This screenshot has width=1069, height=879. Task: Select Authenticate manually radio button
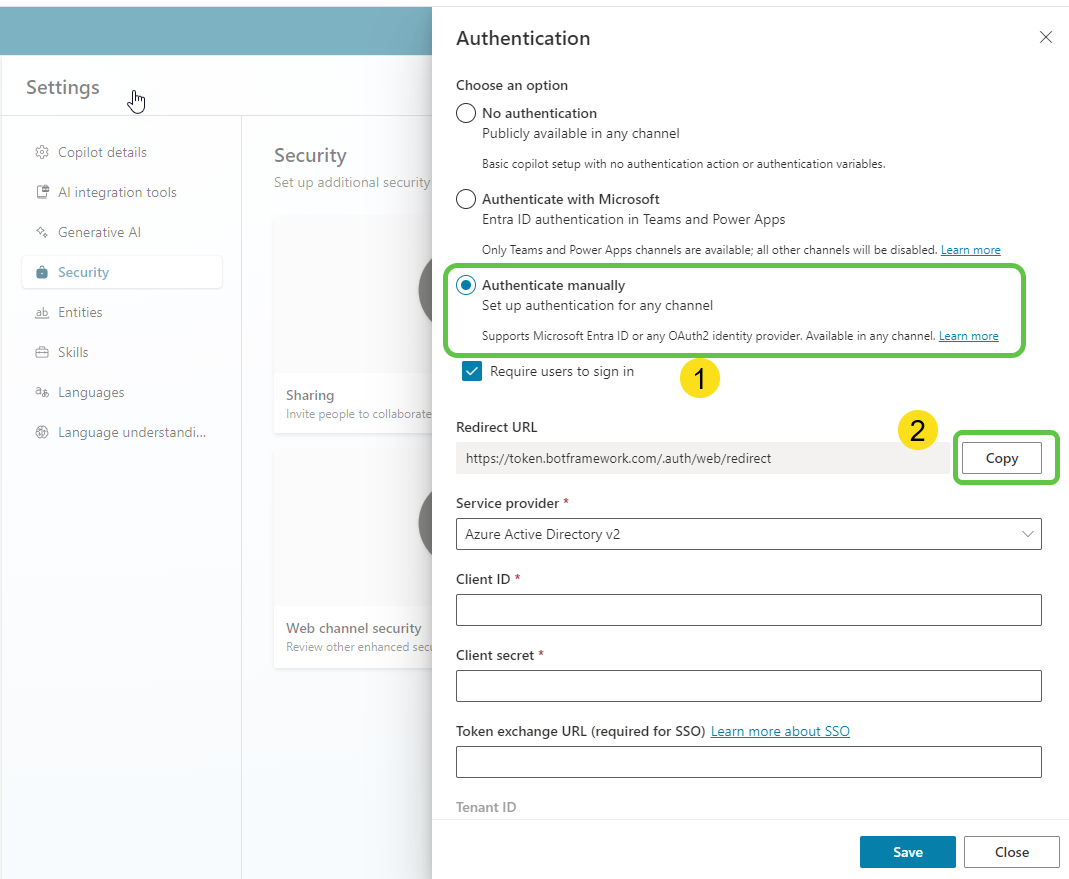[x=465, y=284]
